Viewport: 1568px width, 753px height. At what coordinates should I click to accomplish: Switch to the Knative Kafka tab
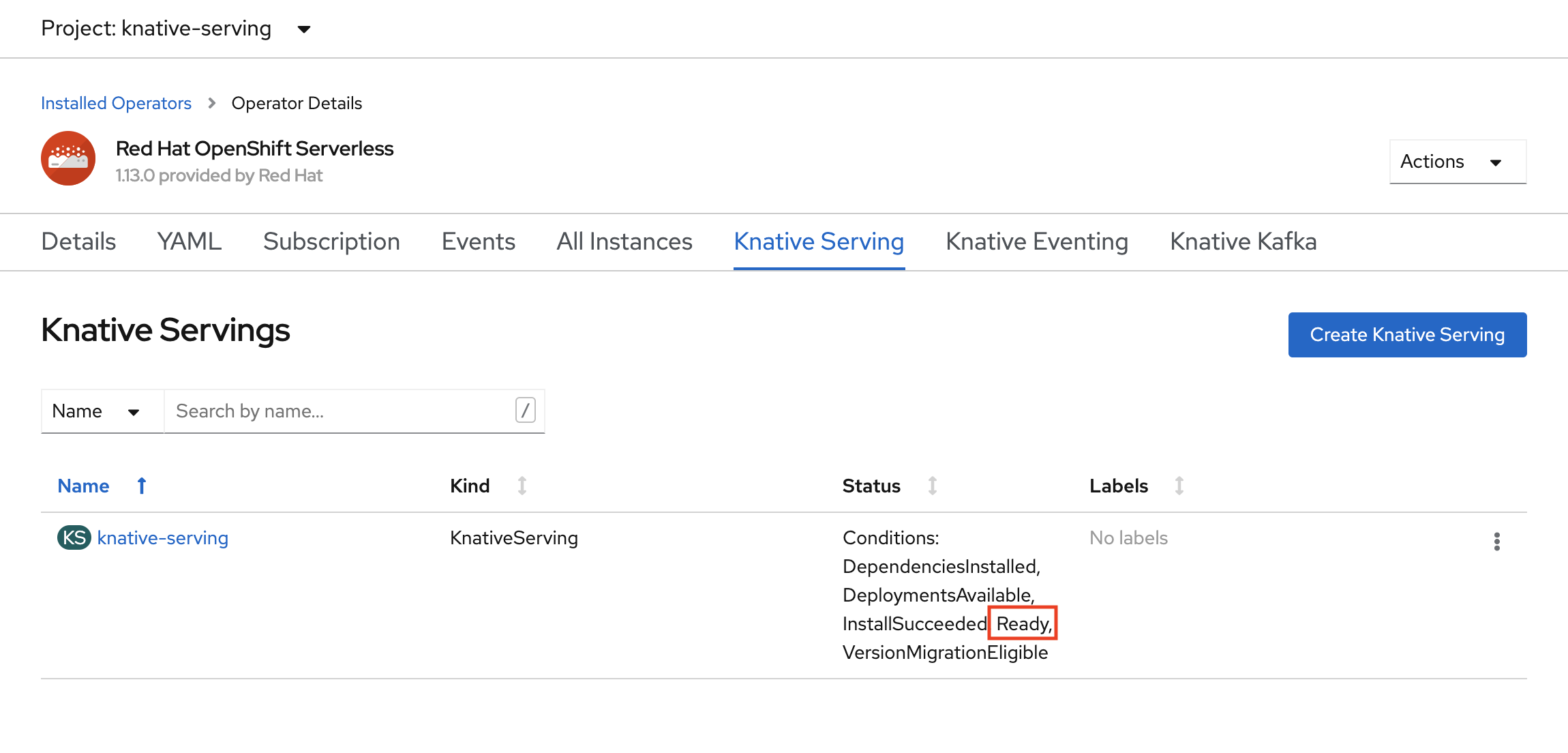pos(1243,242)
